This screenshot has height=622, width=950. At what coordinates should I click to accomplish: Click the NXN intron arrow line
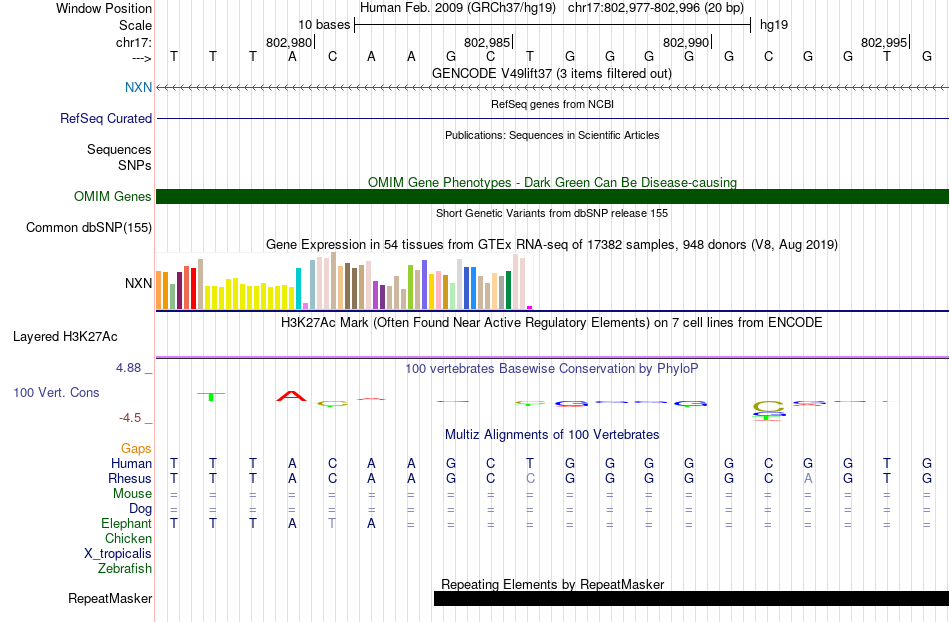[552, 88]
